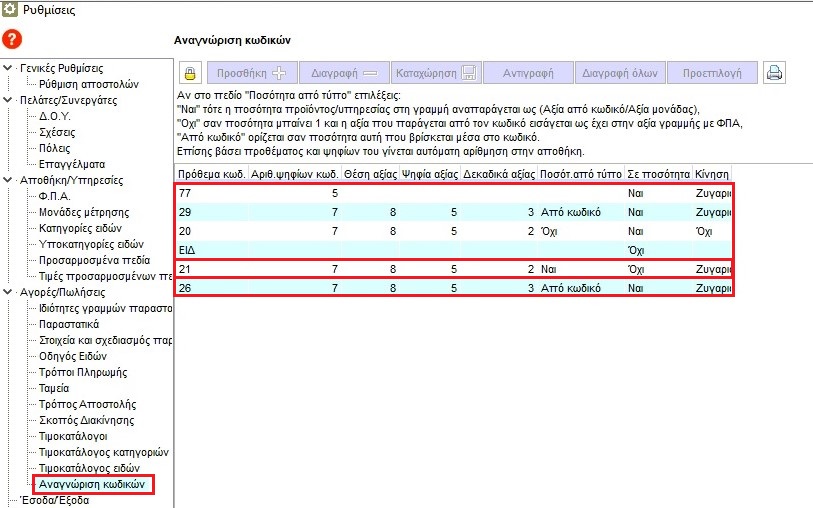The image size is (813, 508).
Task: Click Κίνηση column header
Action: 712,174
